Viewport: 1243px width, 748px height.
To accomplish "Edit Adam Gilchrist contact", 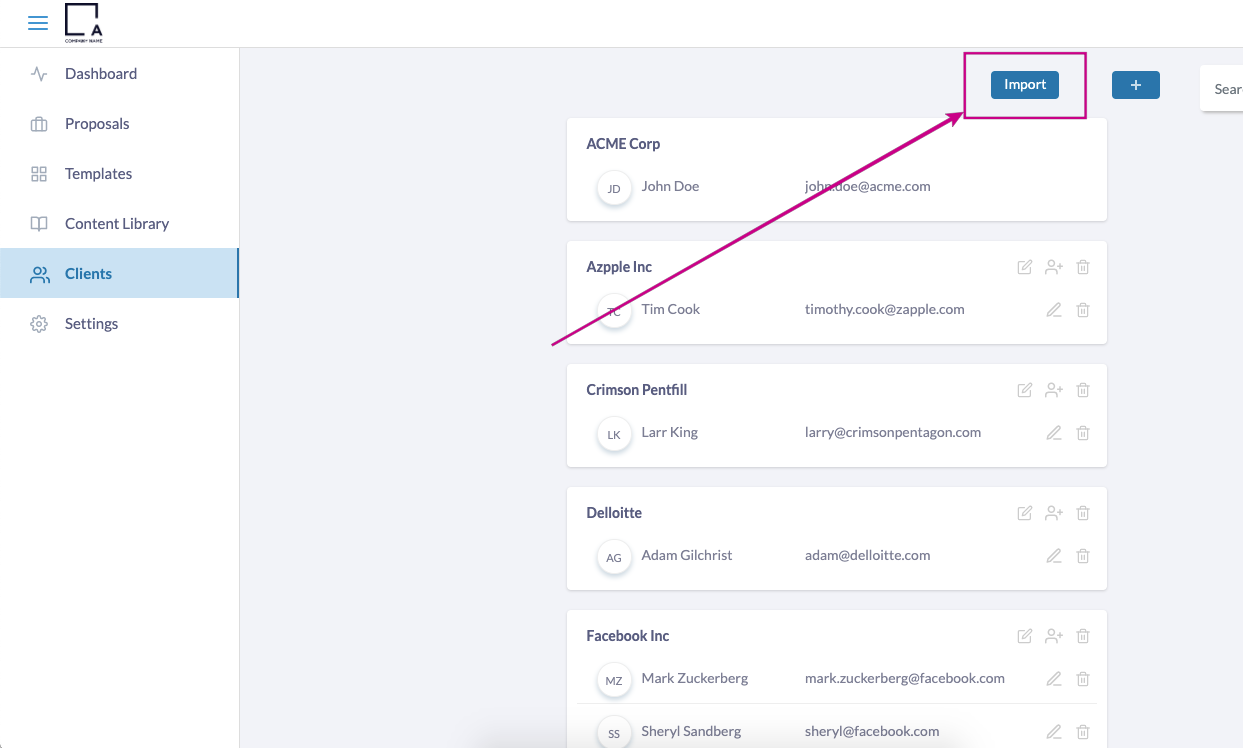I will (x=1053, y=556).
